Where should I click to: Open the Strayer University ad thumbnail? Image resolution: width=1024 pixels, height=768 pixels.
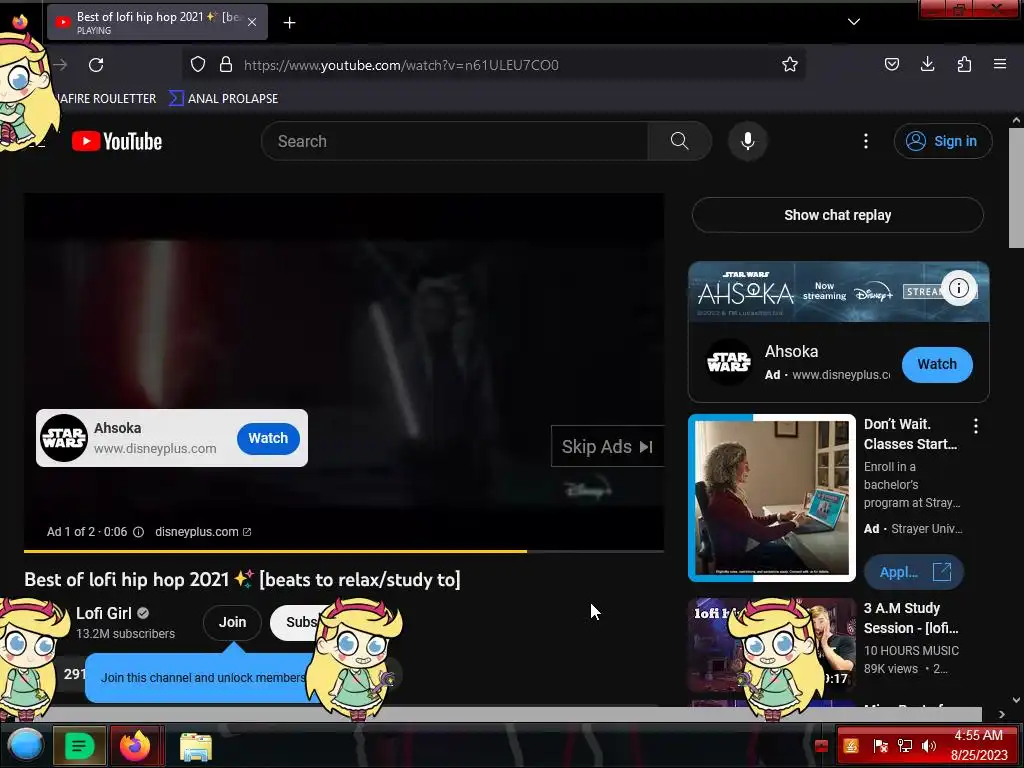772,498
